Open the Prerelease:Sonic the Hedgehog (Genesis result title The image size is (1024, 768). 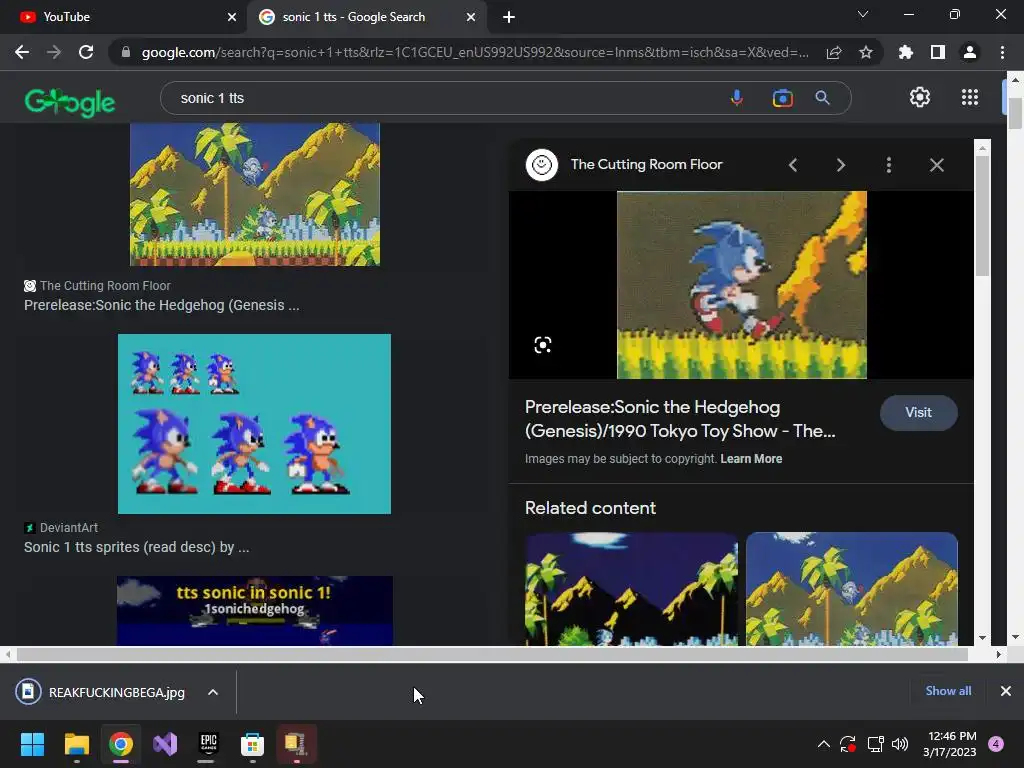pyautogui.click(x=161, y=305)
